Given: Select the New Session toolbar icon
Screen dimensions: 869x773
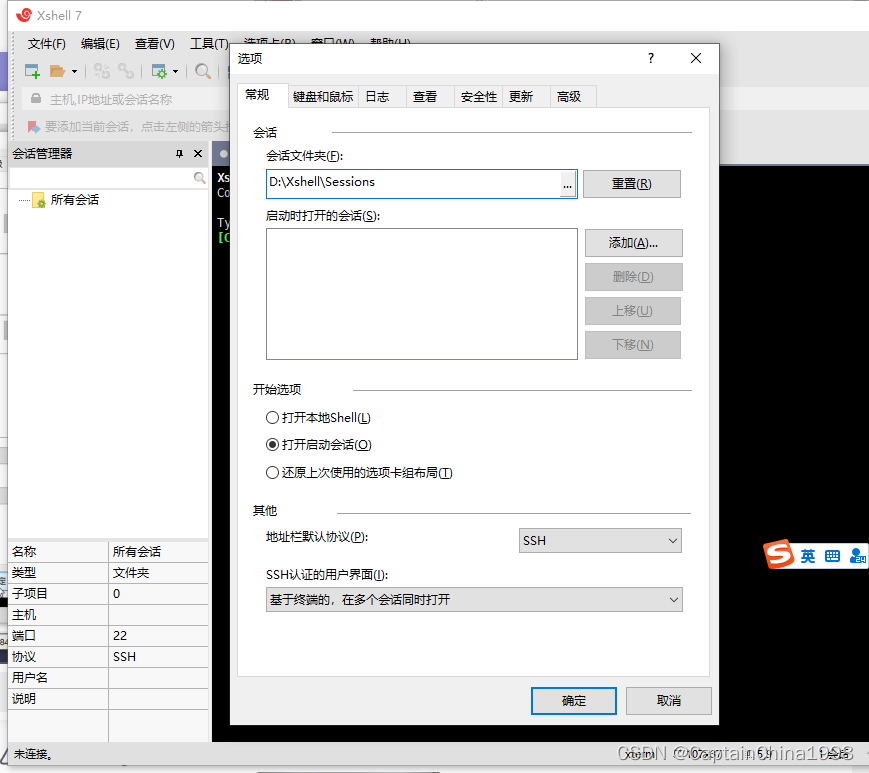Looking at the screenshot, I should point(32,71).
